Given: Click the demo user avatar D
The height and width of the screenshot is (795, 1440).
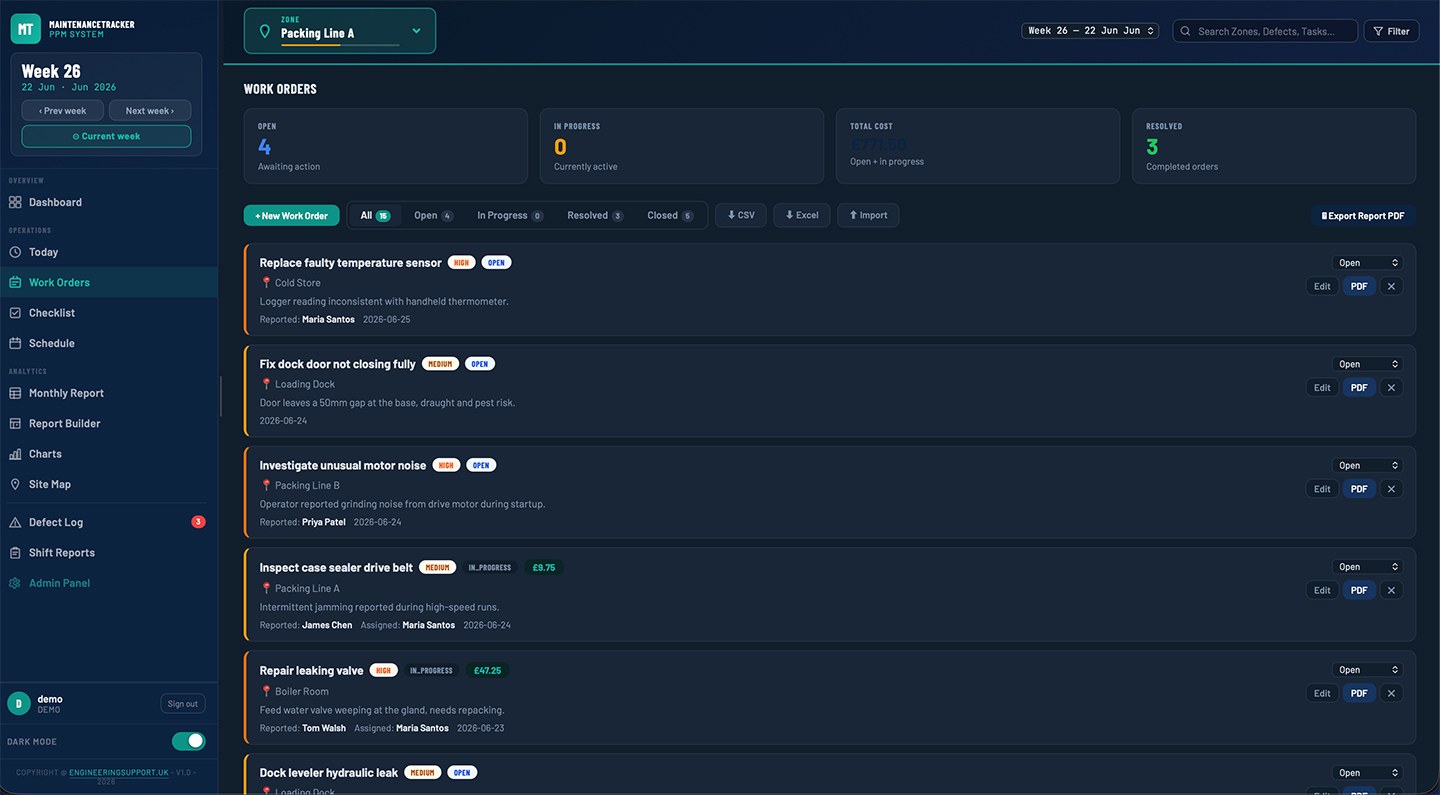Looking at the screenshot, I should tap(18, 703).
